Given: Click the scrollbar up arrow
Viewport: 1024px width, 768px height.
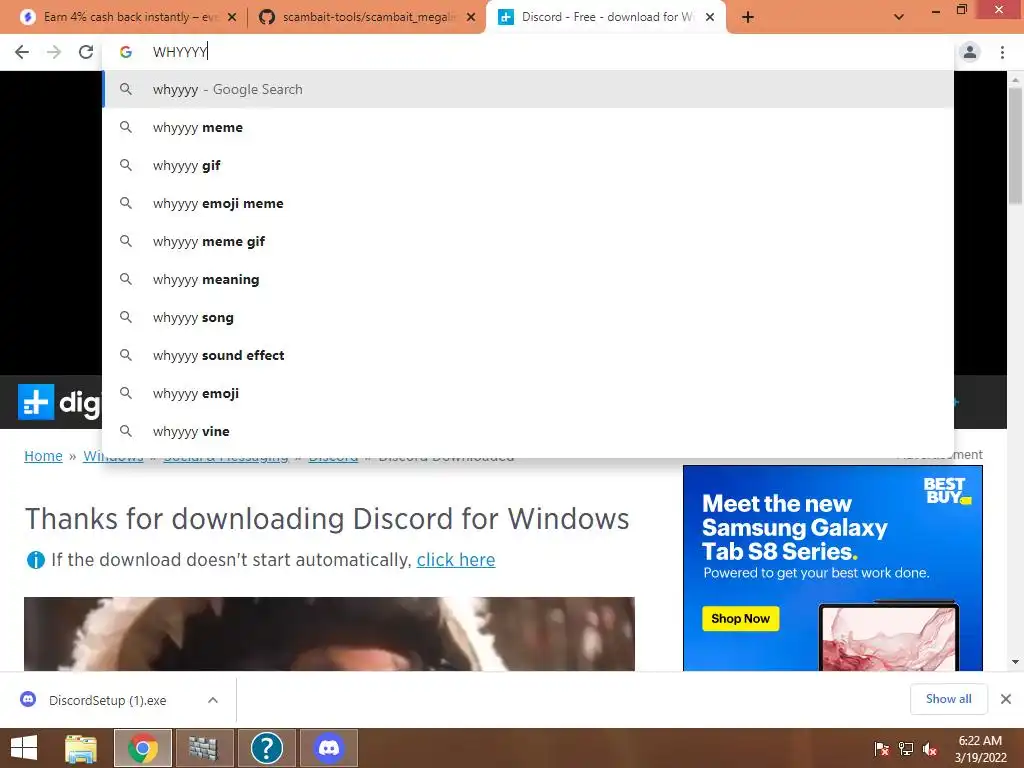Looking at the screenshot, I should [1015, 79].
